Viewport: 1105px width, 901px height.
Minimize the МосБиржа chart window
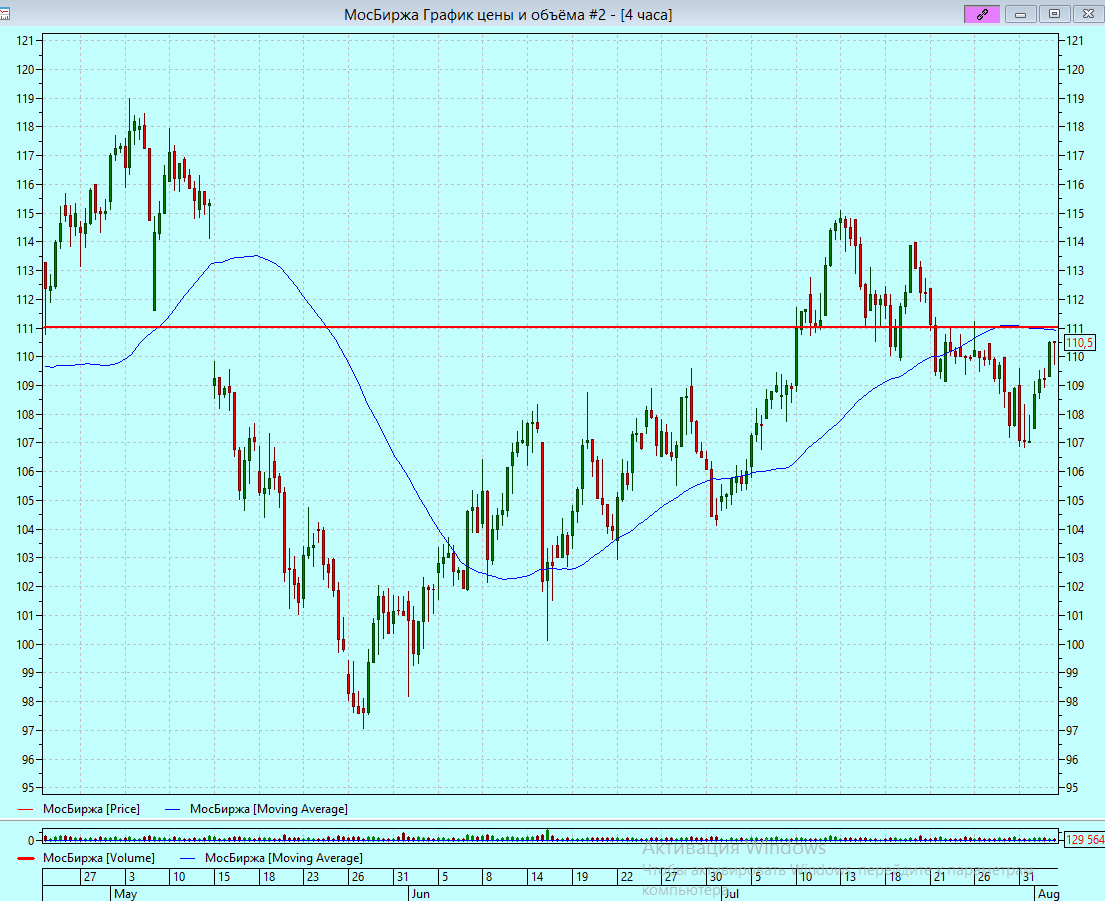[x=1020, y=13]
